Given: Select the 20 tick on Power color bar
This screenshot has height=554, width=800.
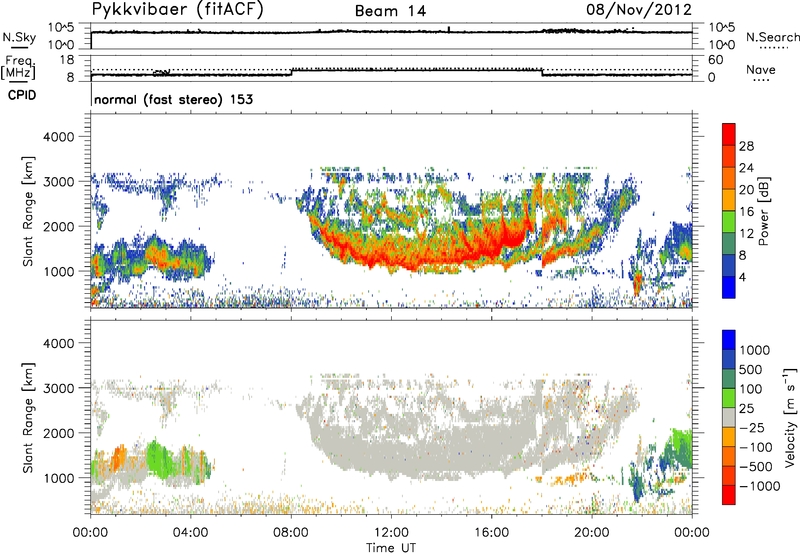Looking at the screenshot, I should (746, 190).
